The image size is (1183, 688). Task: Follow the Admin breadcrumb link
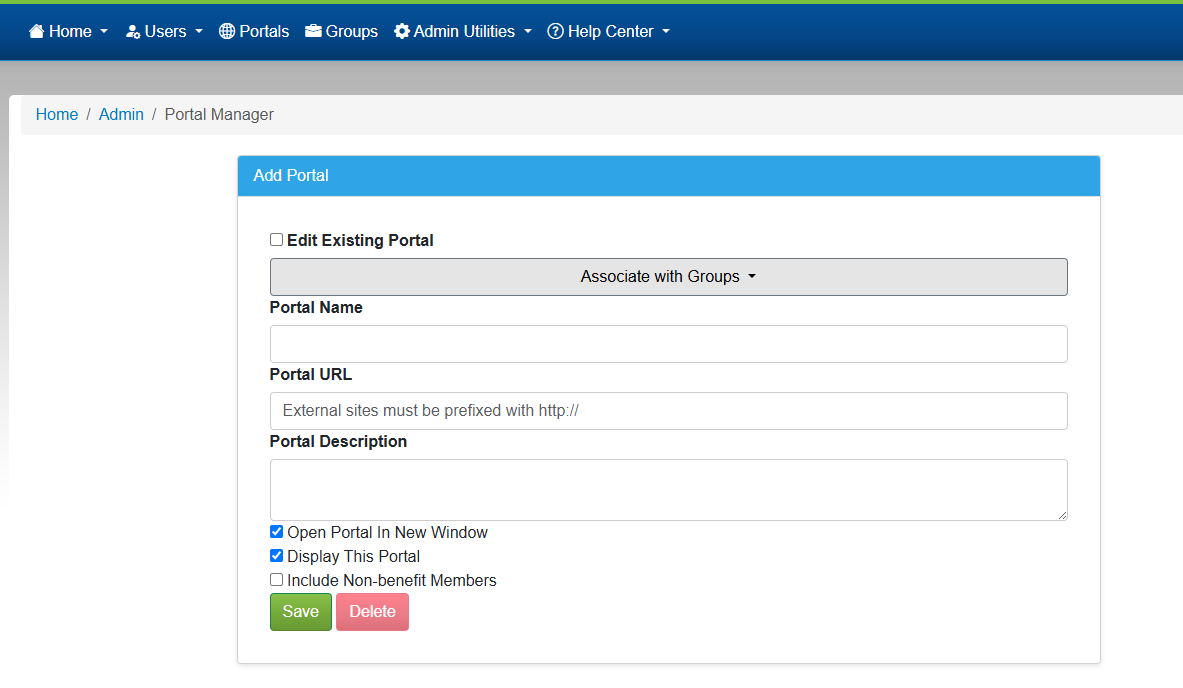(121, 115)
